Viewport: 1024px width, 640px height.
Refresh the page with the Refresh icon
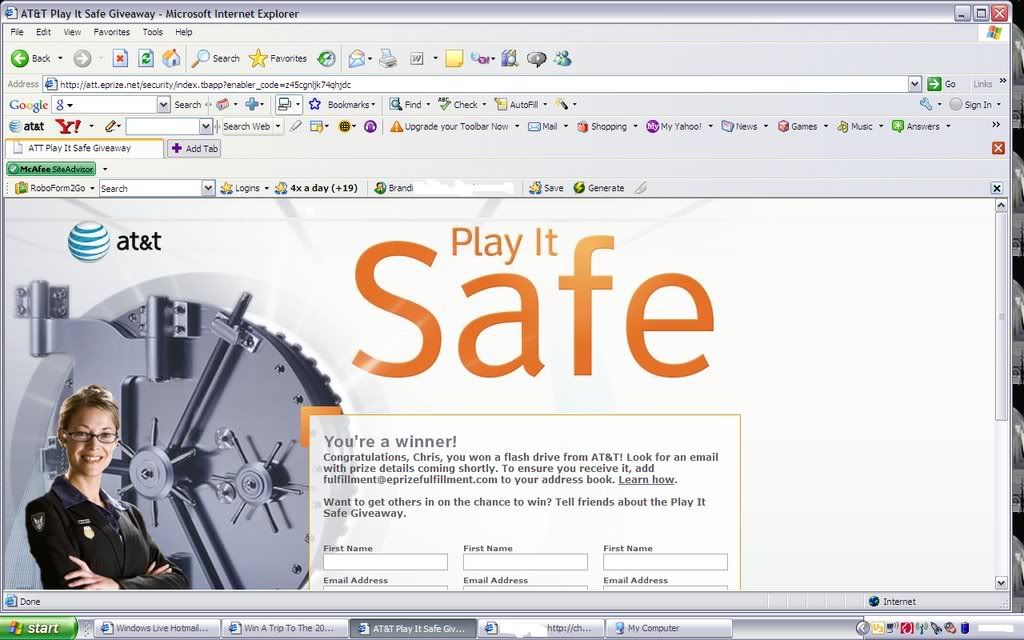click(144, 58)
